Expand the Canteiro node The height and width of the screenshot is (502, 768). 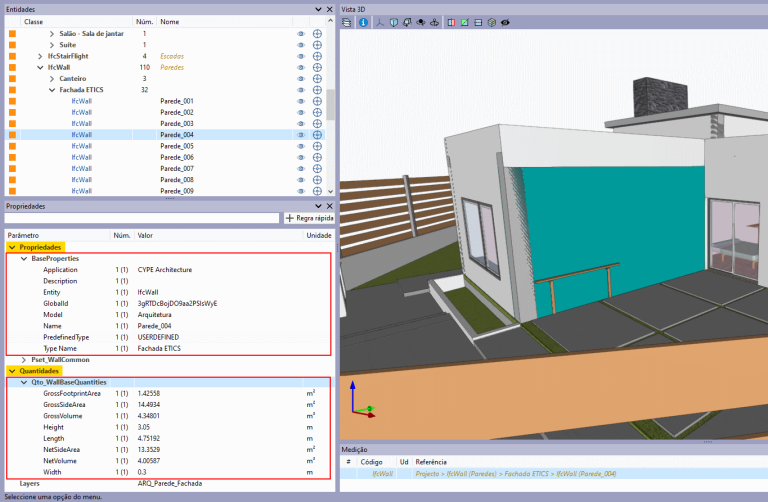52,78
